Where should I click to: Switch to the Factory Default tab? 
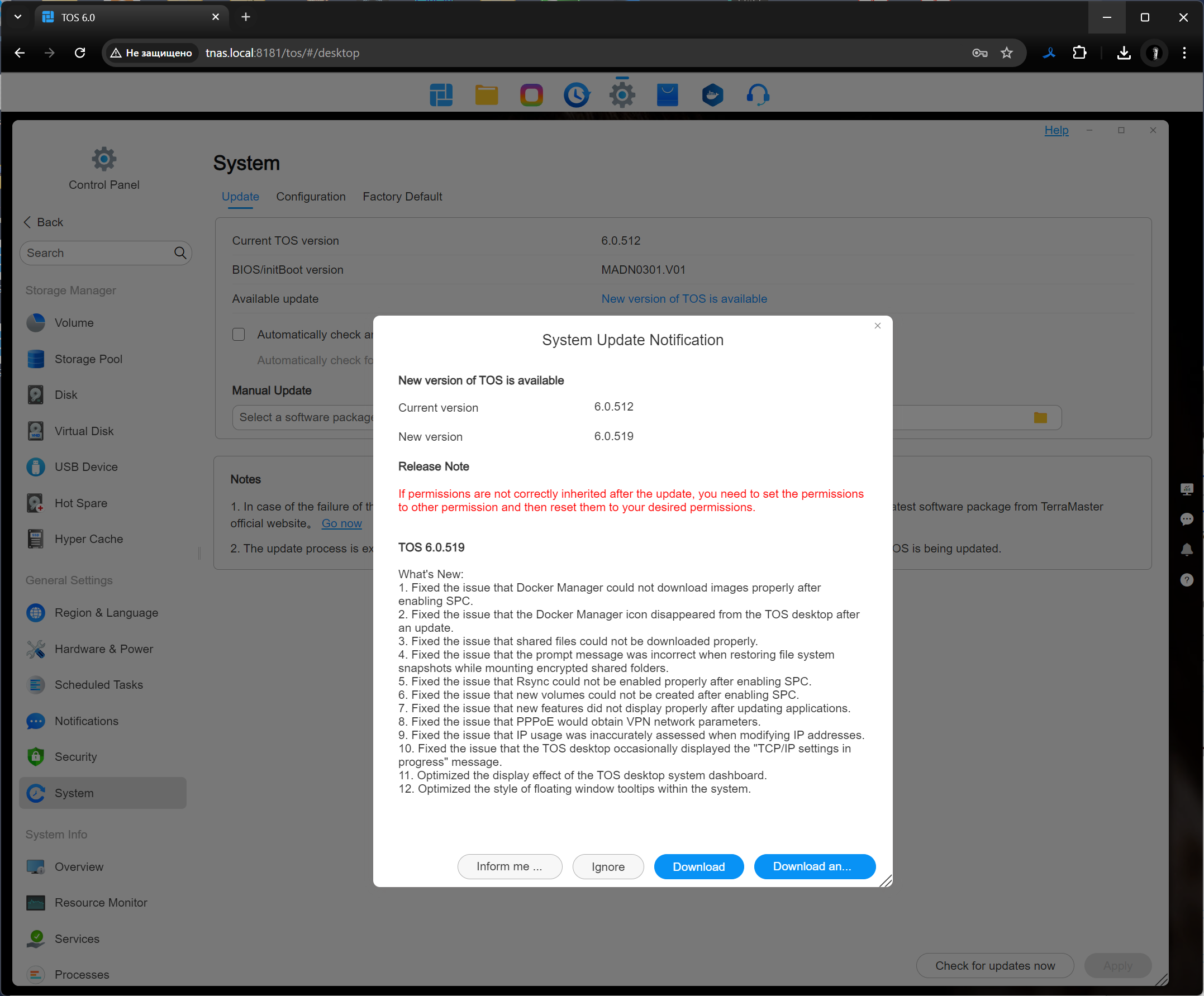(402, 197)
